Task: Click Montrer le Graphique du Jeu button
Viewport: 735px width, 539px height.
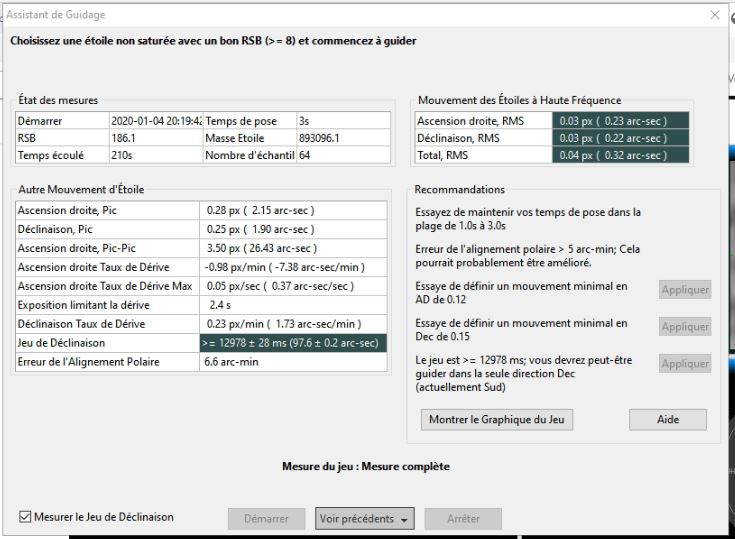Action: 496,420
